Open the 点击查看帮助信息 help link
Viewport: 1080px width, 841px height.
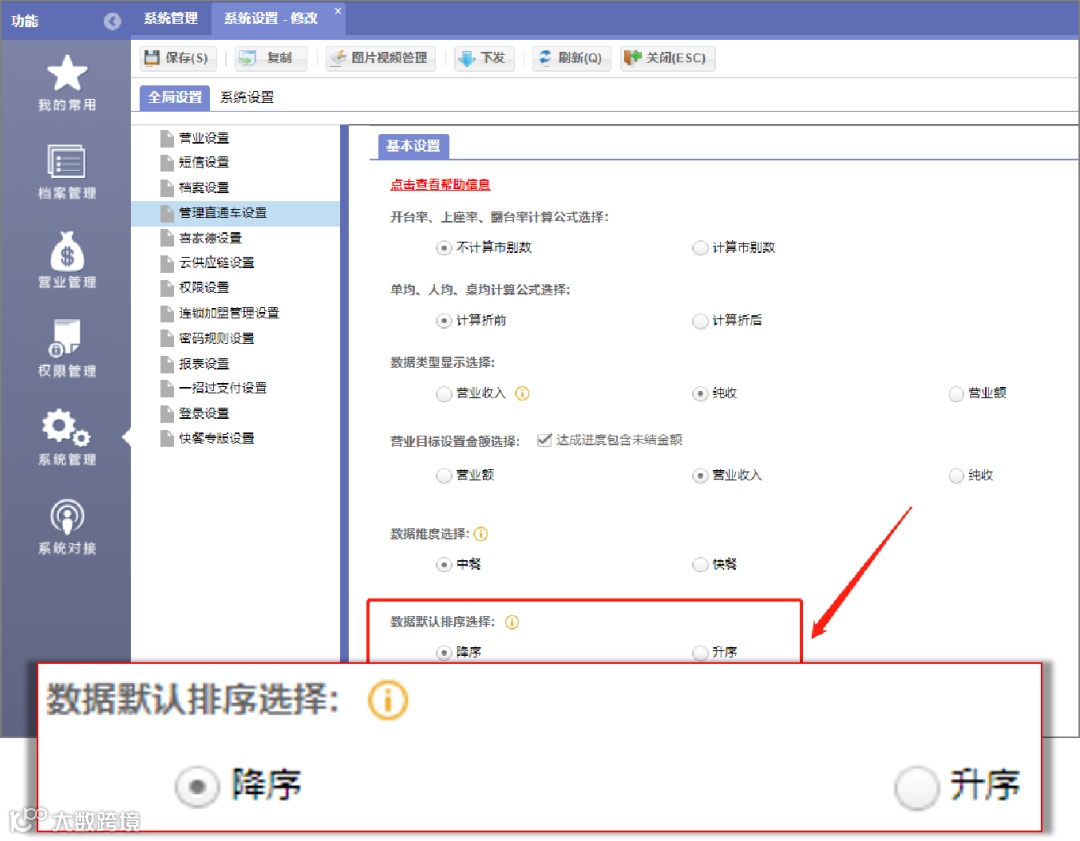[440, 185]
